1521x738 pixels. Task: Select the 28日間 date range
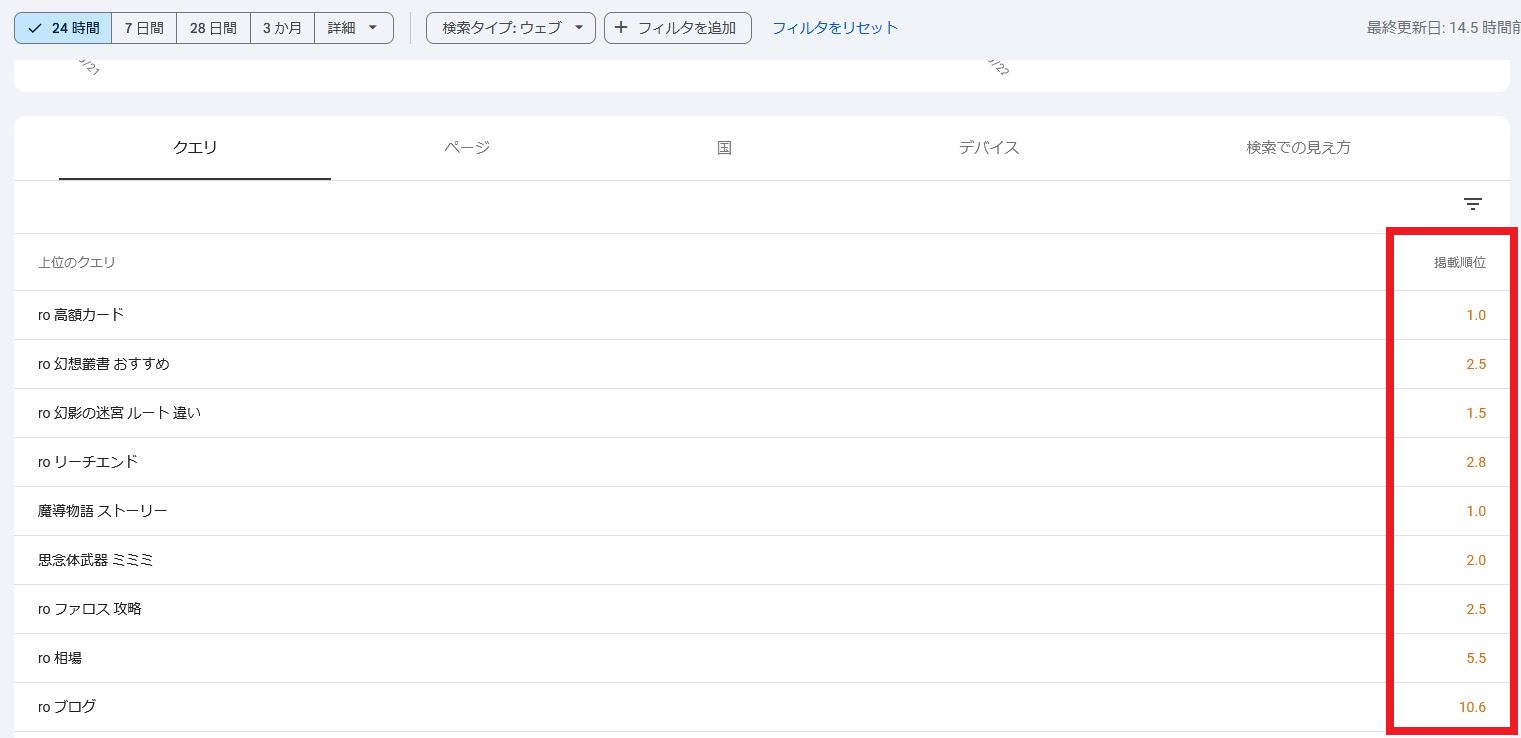click(x=213, y=28)
